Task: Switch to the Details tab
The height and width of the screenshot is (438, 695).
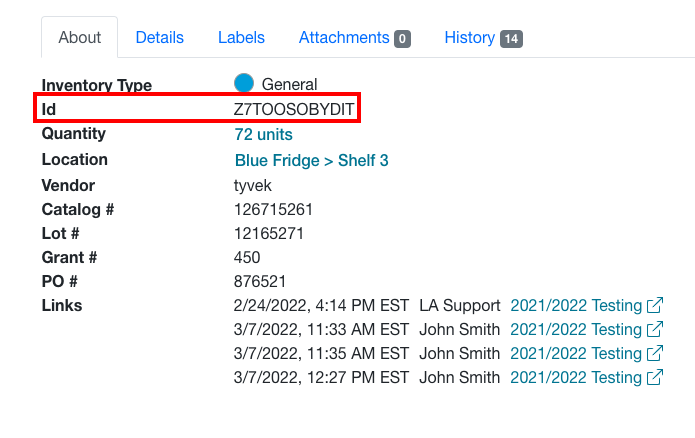Action: (x=160, y=38)
